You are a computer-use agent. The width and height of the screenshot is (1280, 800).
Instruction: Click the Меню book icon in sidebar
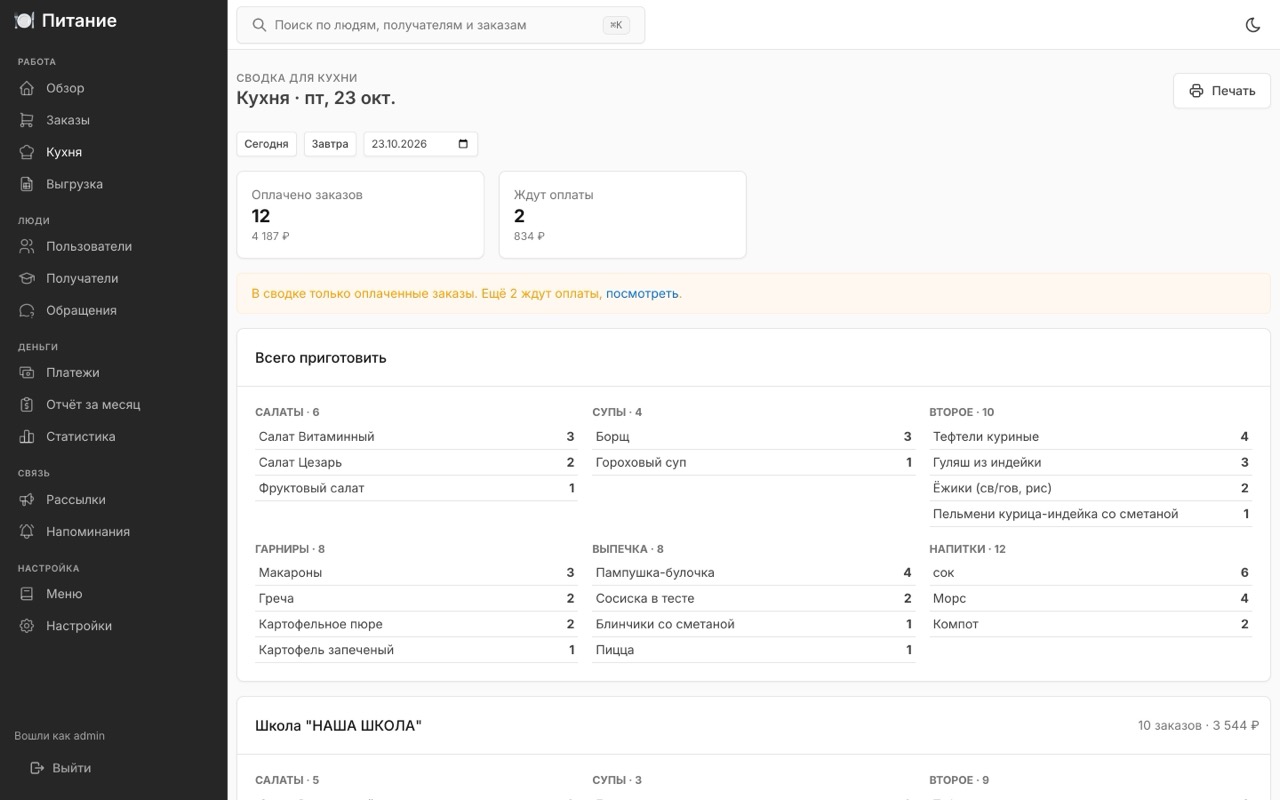[x=27, y=594]
